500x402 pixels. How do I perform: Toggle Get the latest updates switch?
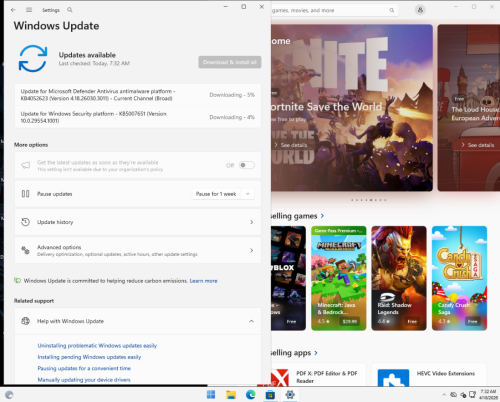(x=247, y=165)
